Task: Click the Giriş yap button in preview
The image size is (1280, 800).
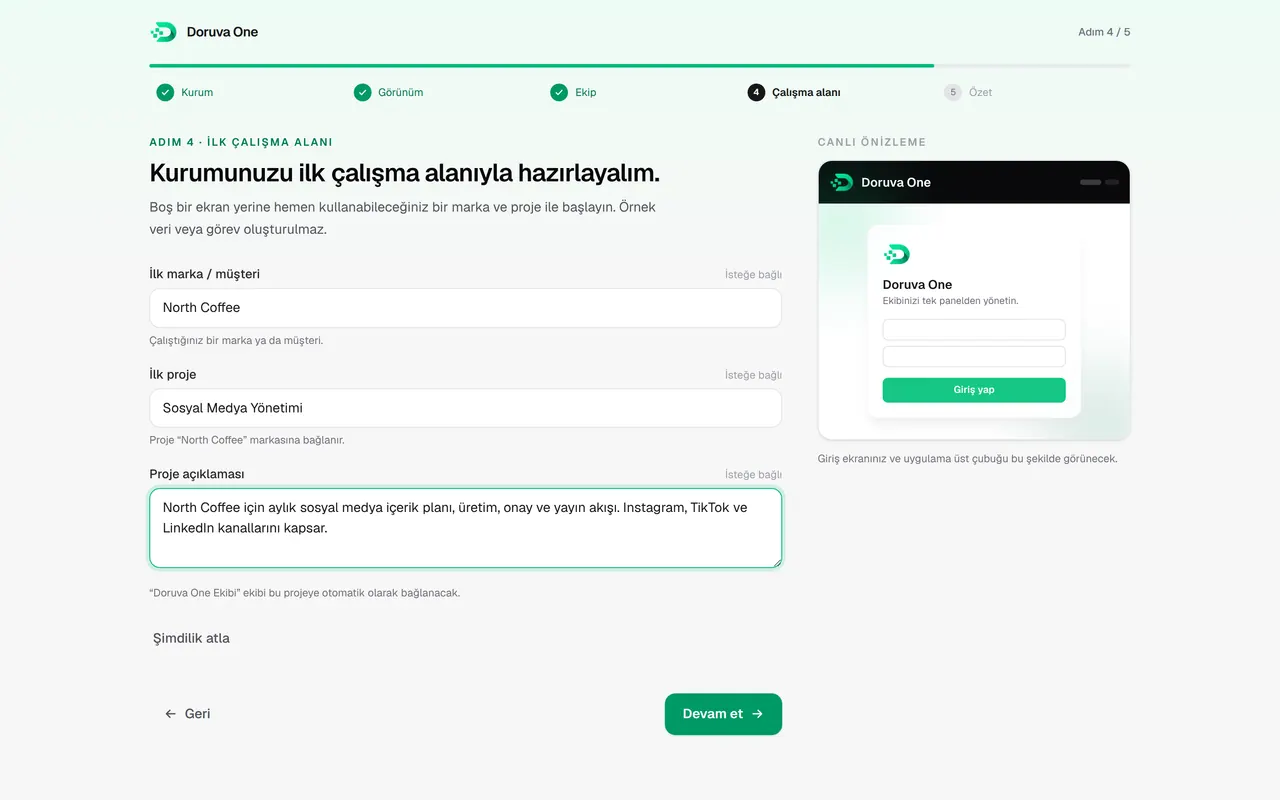Action: (974, 390)
